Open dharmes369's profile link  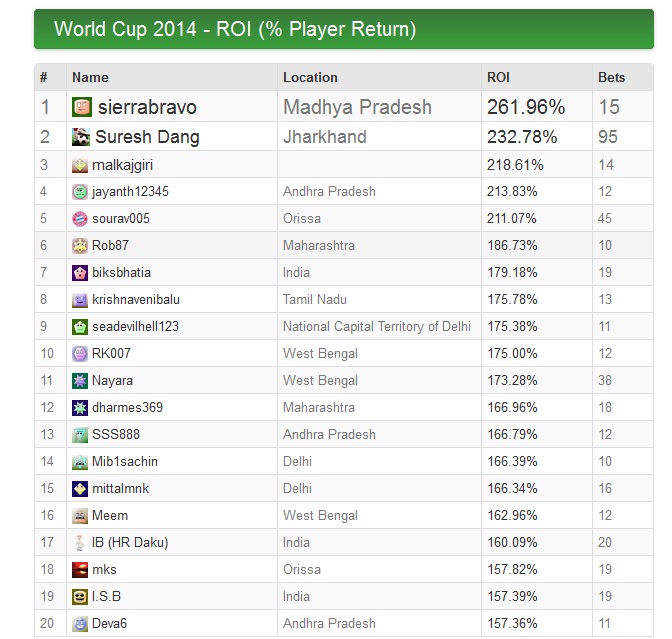tap(128, 408)
